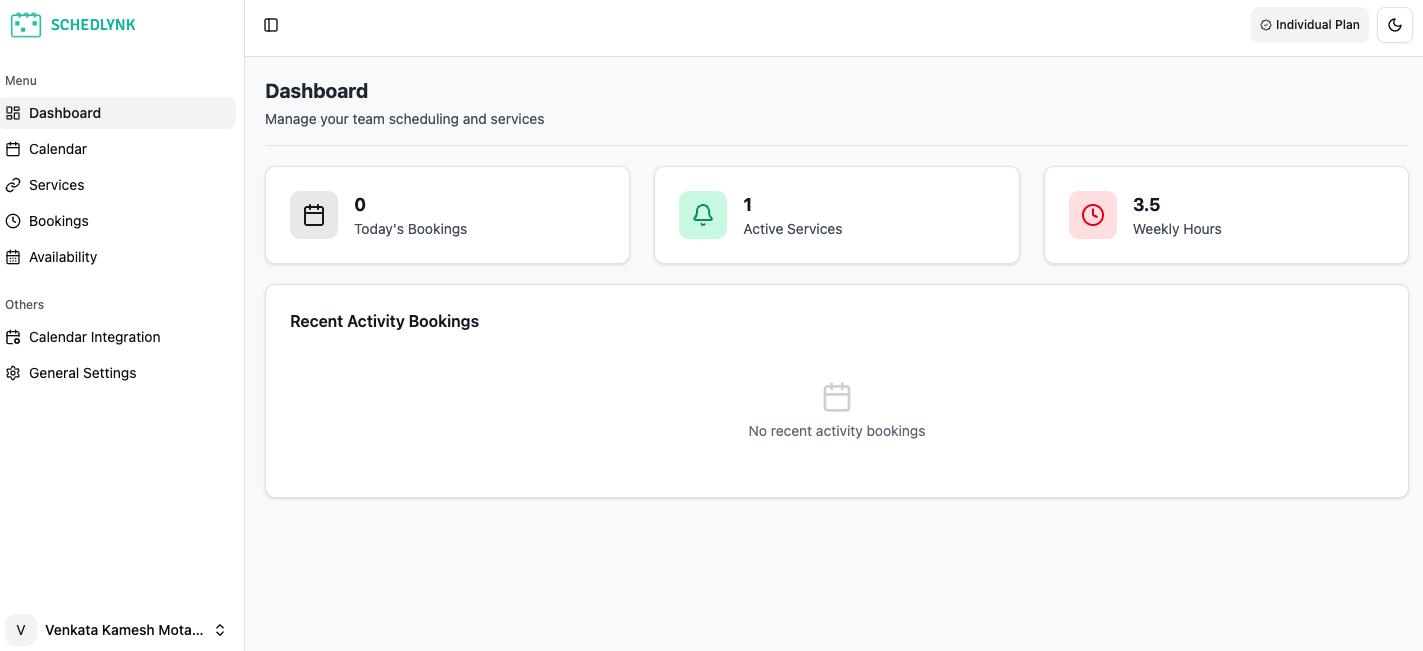This screenshot has width=1423, height=651.
Task: Click the Today's Bookings calendar icon
Action: coord(314,214)
